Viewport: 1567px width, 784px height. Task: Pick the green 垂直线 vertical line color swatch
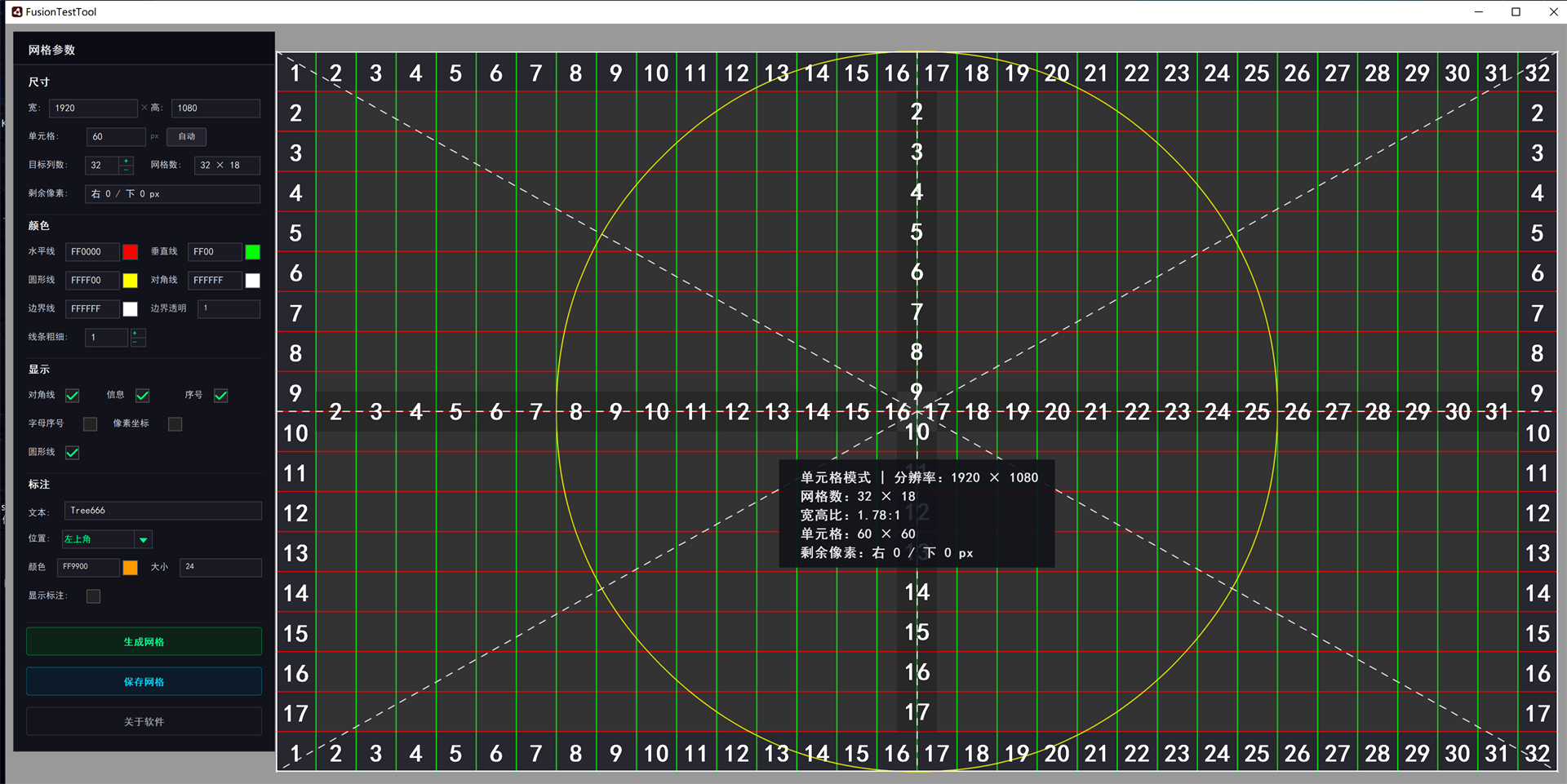253,252
